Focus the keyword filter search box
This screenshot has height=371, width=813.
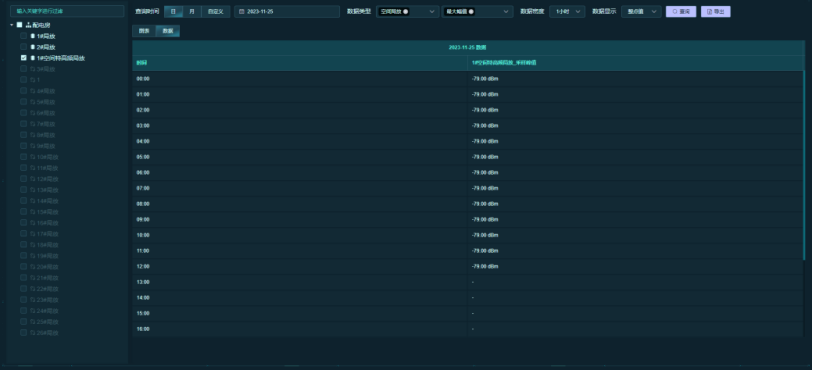pyautogui.click(x=67, y=11)
